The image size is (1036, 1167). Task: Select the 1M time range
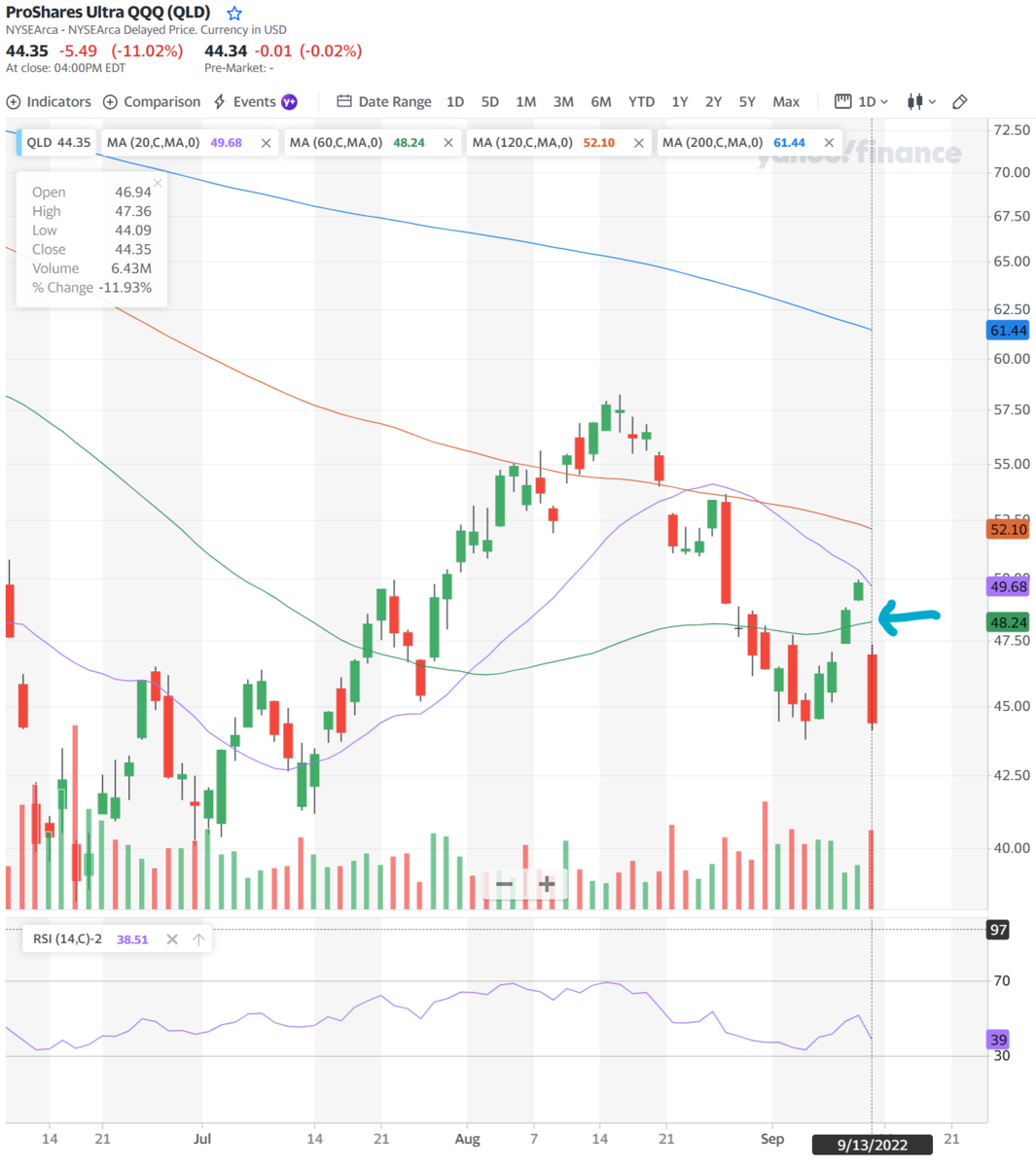pos(526,102)
